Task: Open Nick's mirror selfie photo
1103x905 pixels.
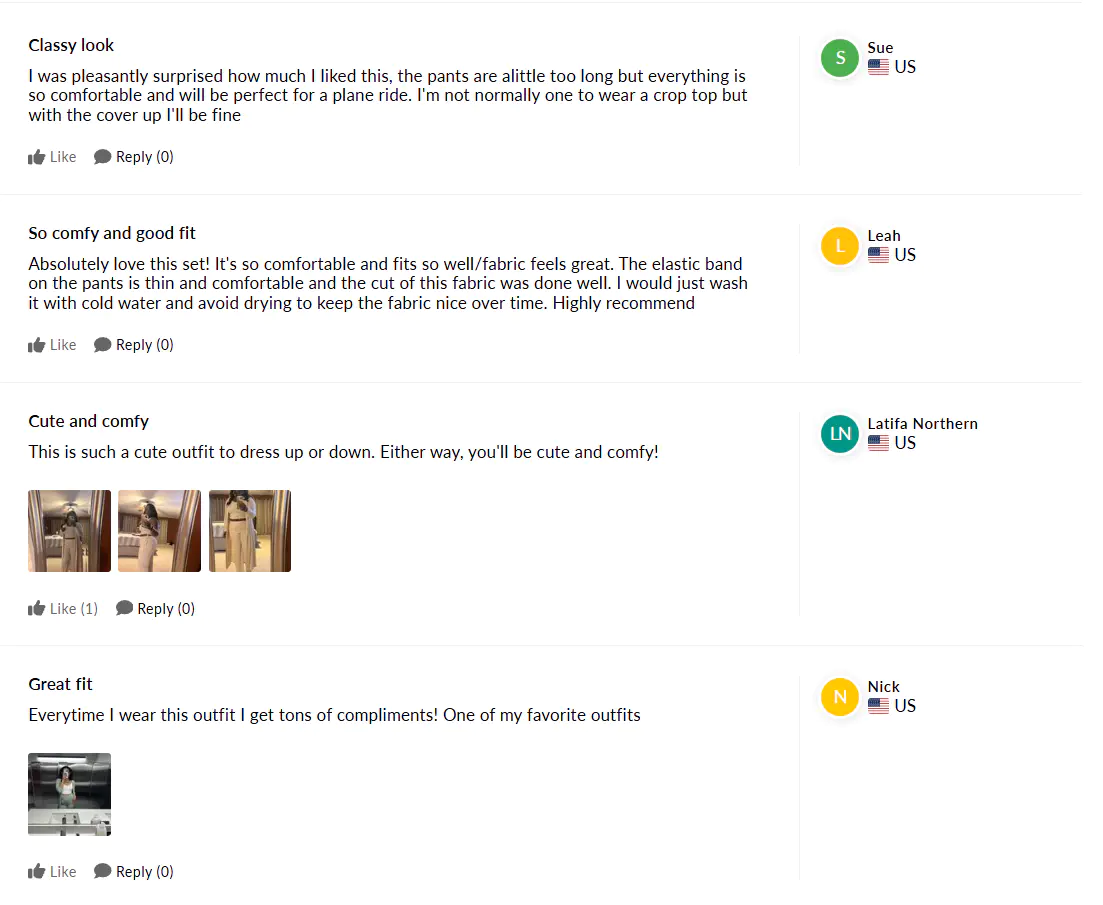Action: pyautogui.click(x=69, y=794)
